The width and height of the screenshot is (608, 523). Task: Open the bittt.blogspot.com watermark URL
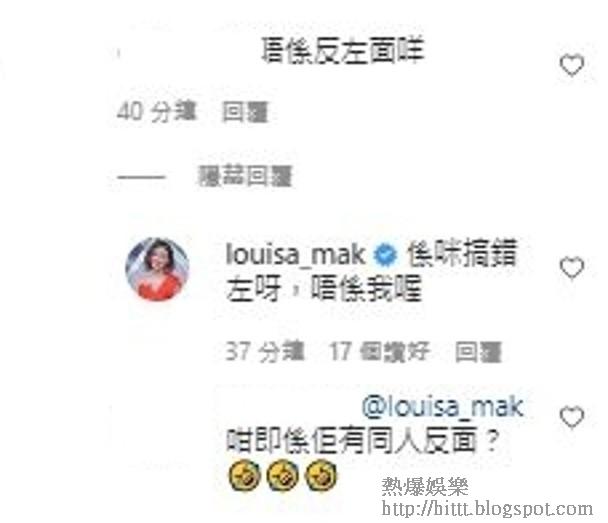click(x=487, y=509)
